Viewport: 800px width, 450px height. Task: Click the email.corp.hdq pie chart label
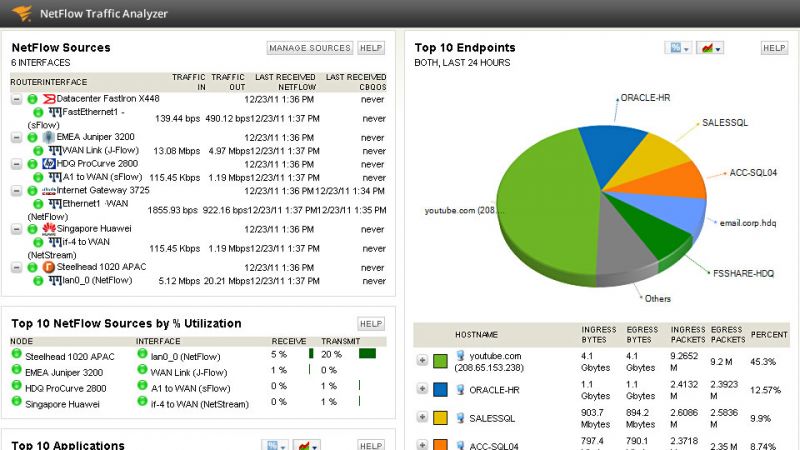[x=748, y=223]
